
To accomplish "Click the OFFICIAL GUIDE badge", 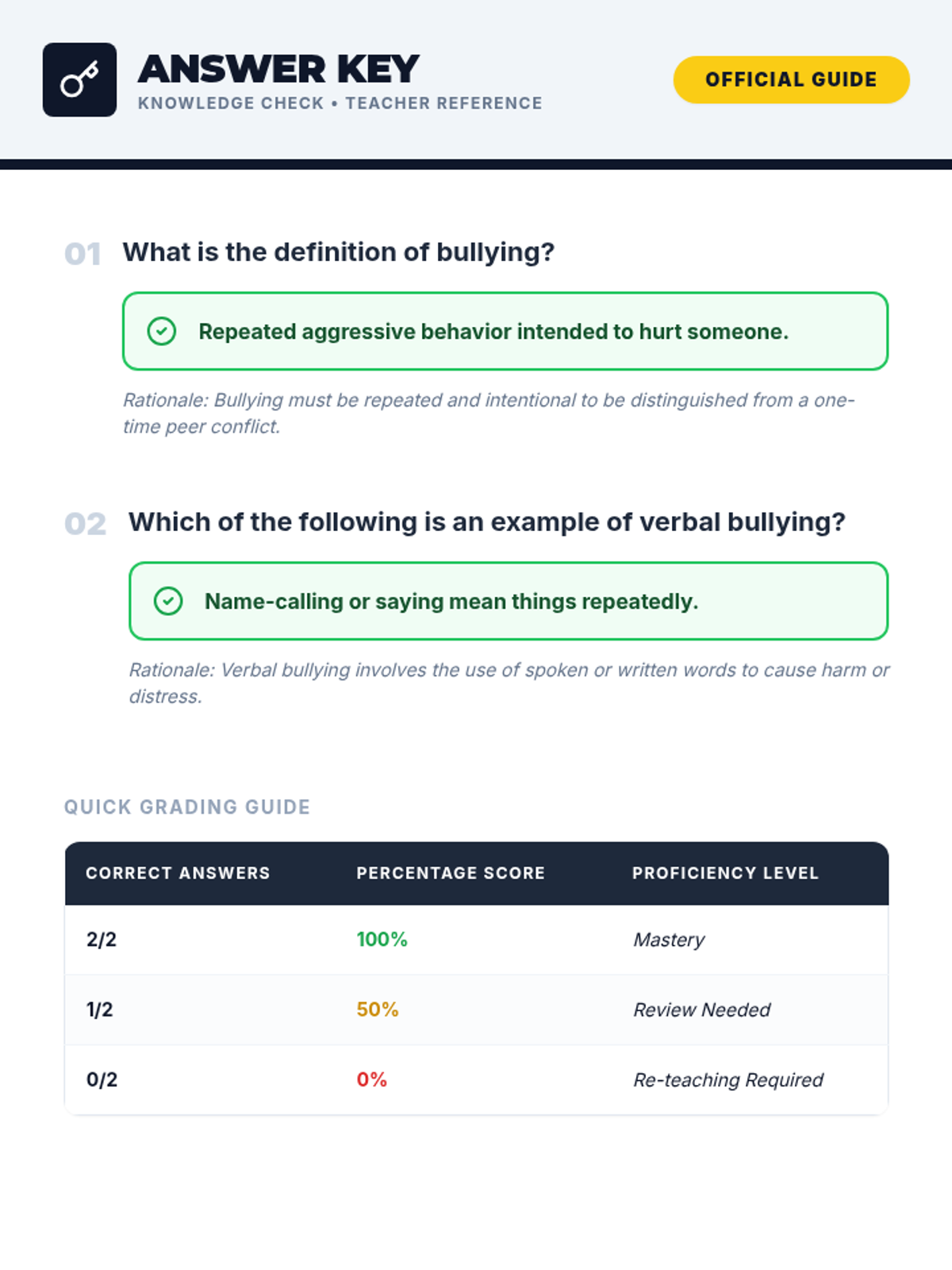I will (791, 79).
